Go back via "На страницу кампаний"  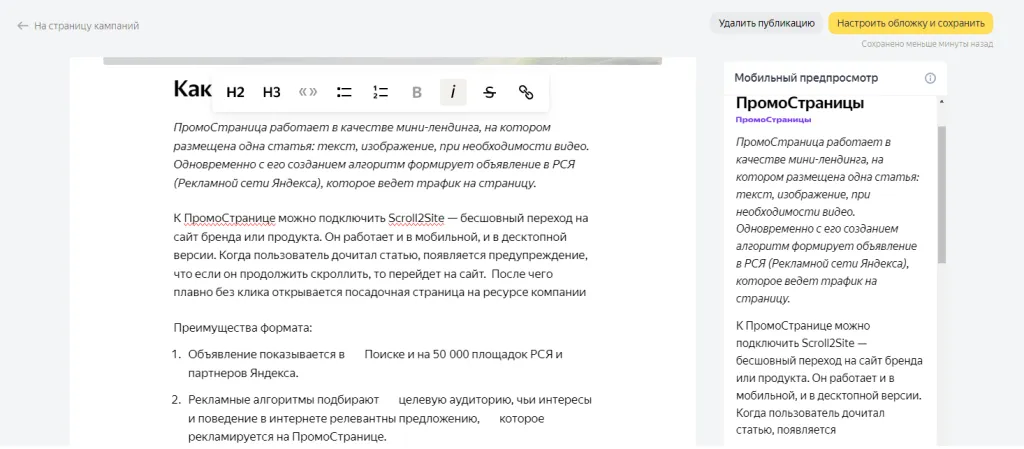[86, 25]
